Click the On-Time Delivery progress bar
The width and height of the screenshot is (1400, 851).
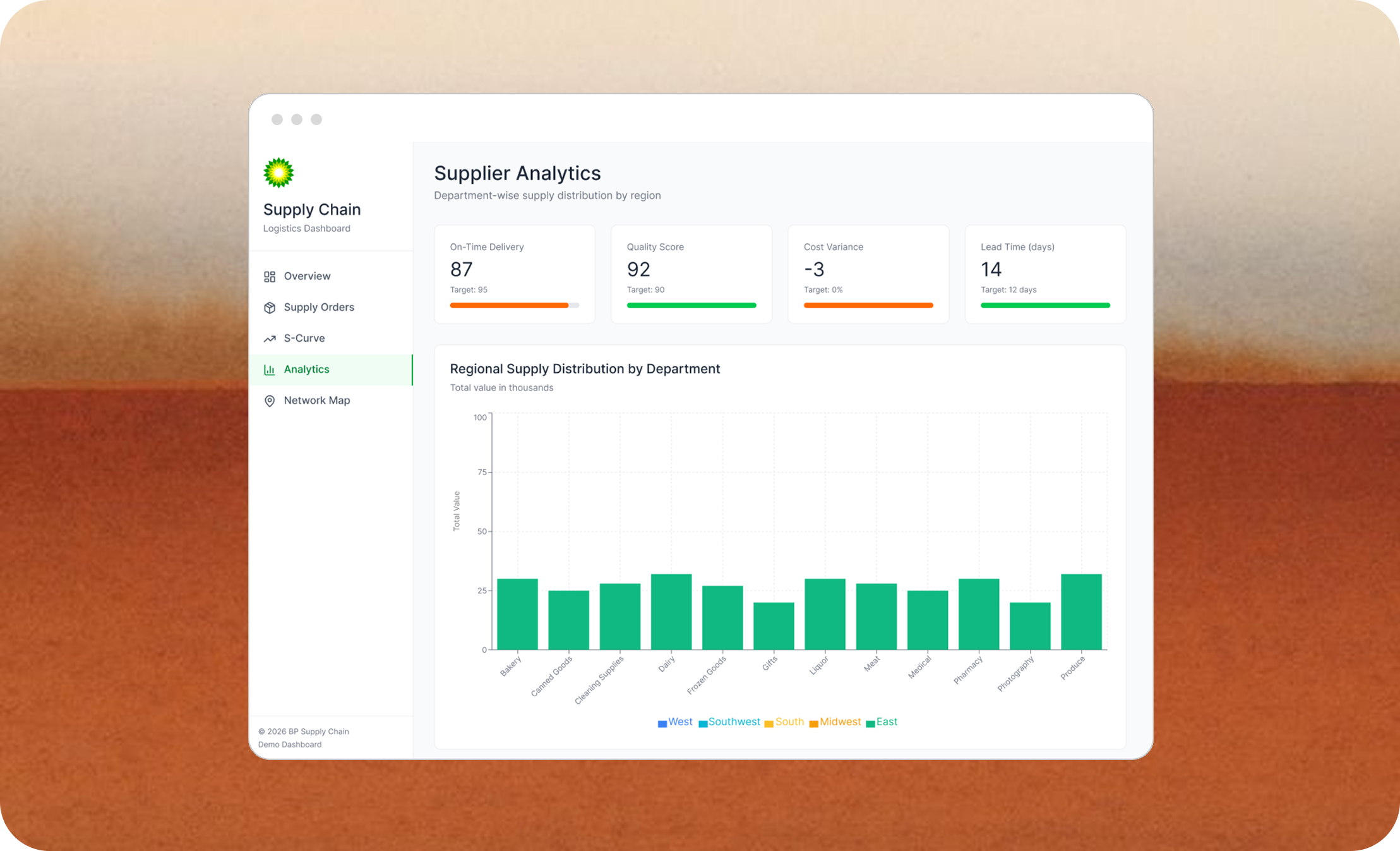[514, 305]
